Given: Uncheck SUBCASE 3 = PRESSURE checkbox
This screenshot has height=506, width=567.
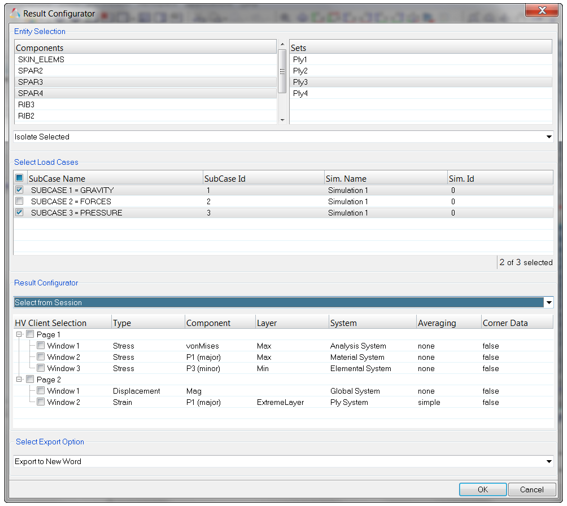Looking at the screenshot, I should point(20,212).
